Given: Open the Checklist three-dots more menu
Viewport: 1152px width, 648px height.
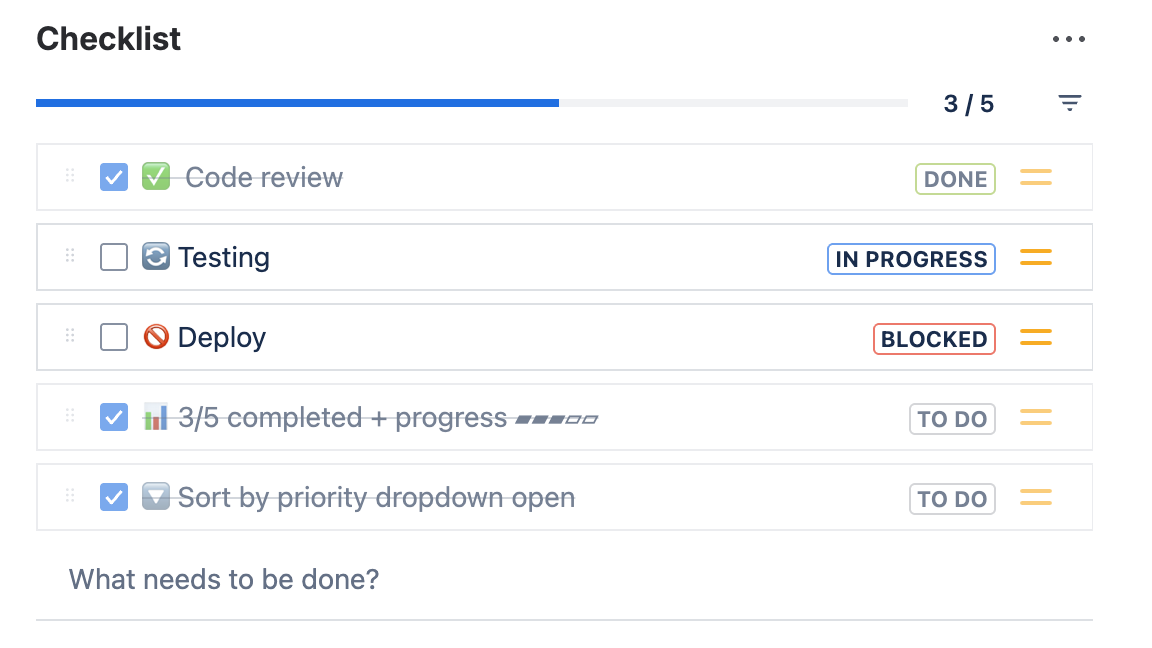Looking at the screenshot, I should click(x=1069, y=40).
